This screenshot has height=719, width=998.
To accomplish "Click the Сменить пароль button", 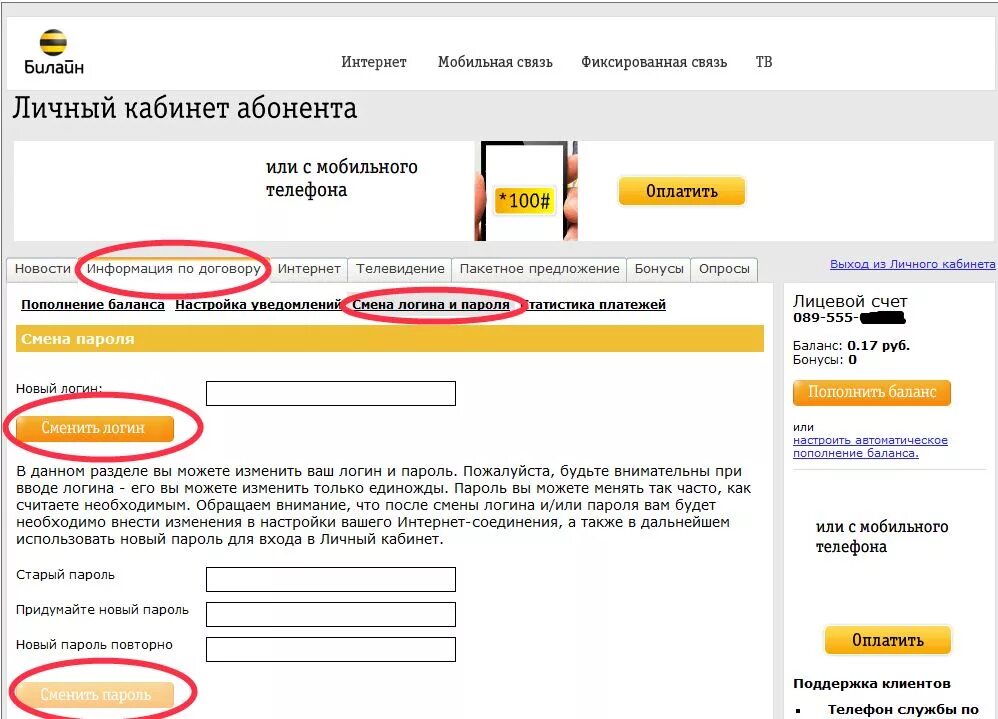I will [95, 695].
